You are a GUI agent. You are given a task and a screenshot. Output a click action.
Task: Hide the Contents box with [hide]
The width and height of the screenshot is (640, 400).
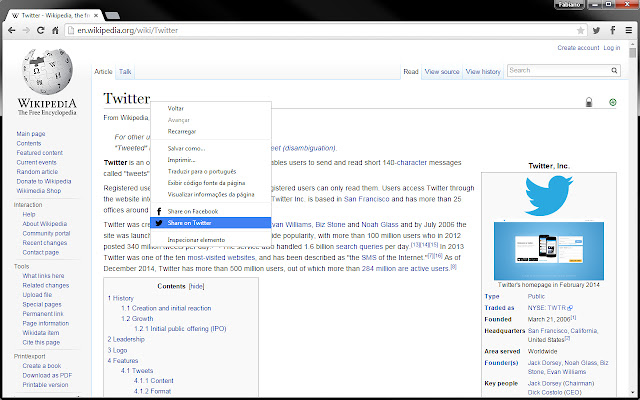[196, 286]
